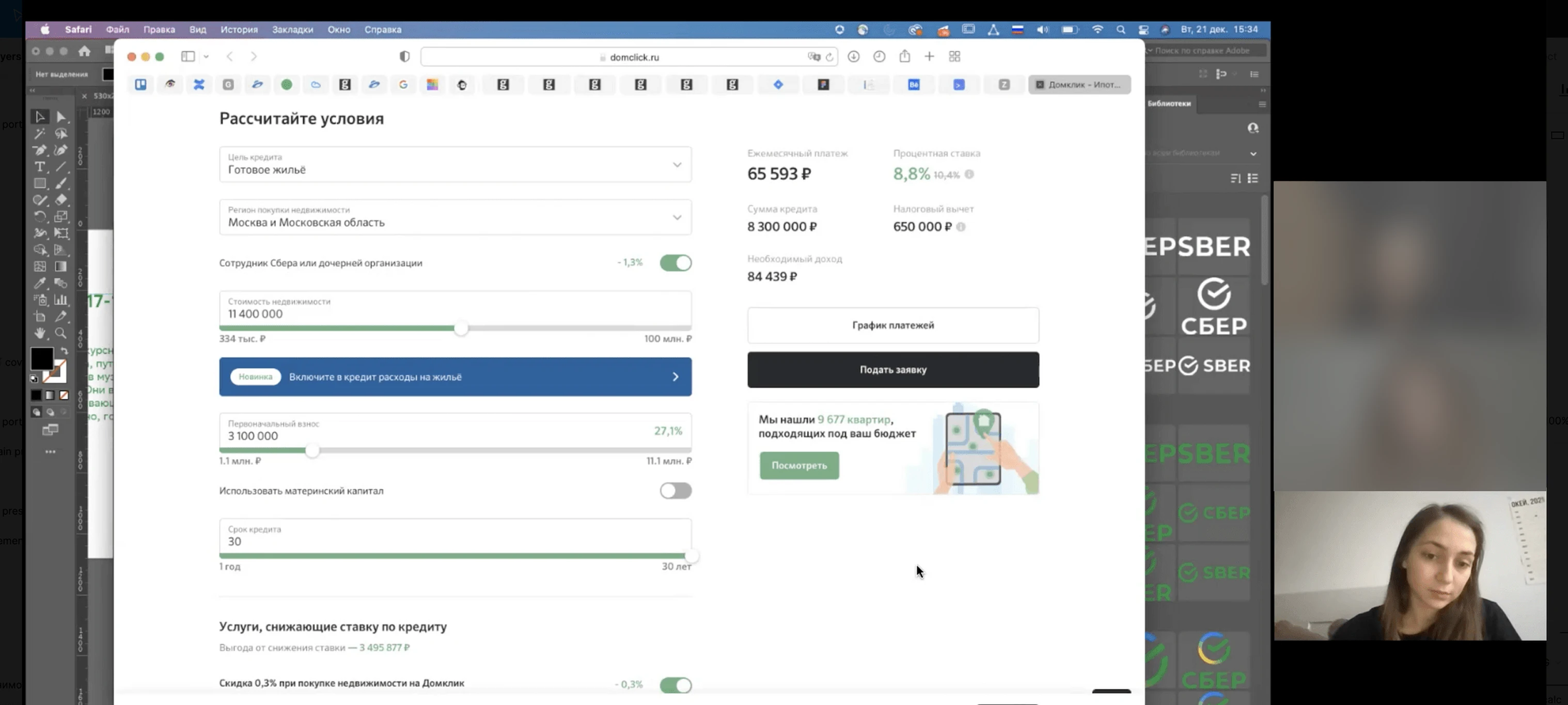The height and width of the screenshot is (705, 1568).
Task: Click 'Подать заявку' button
Action: click(893, 370)
